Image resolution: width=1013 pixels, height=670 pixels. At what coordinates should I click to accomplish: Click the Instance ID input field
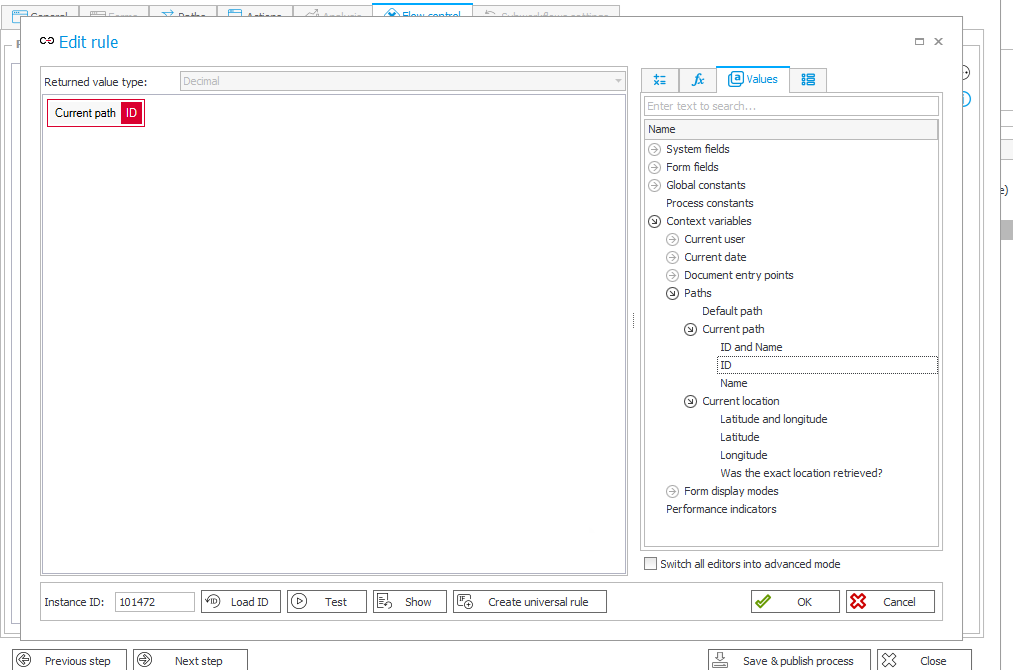[154, 602]
